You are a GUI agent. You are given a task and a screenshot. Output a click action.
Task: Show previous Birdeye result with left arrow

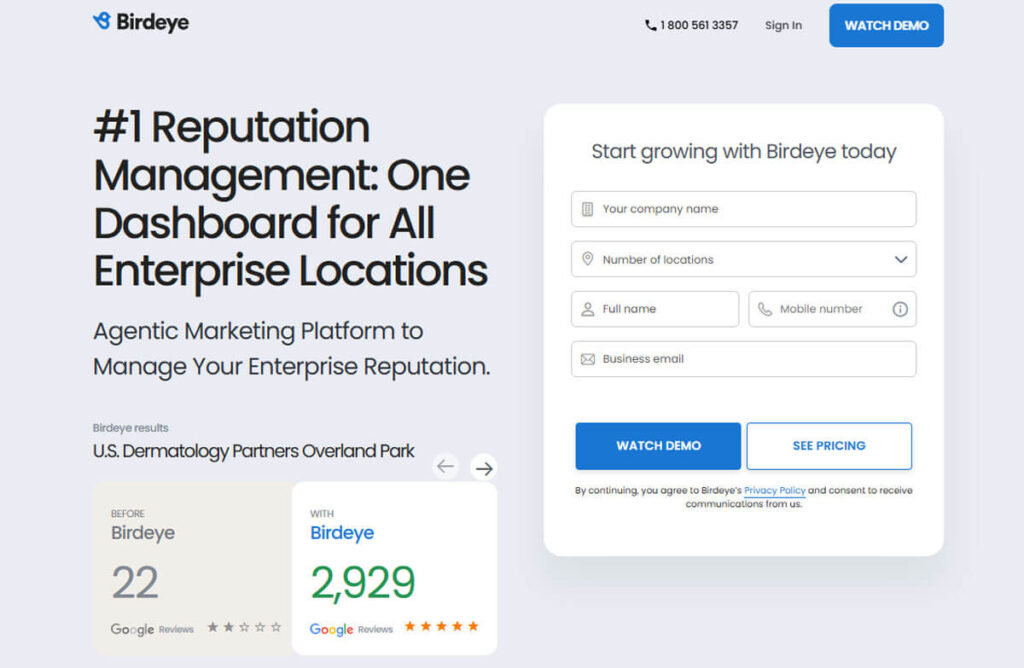pyautogui.click(x=446, y=466)
